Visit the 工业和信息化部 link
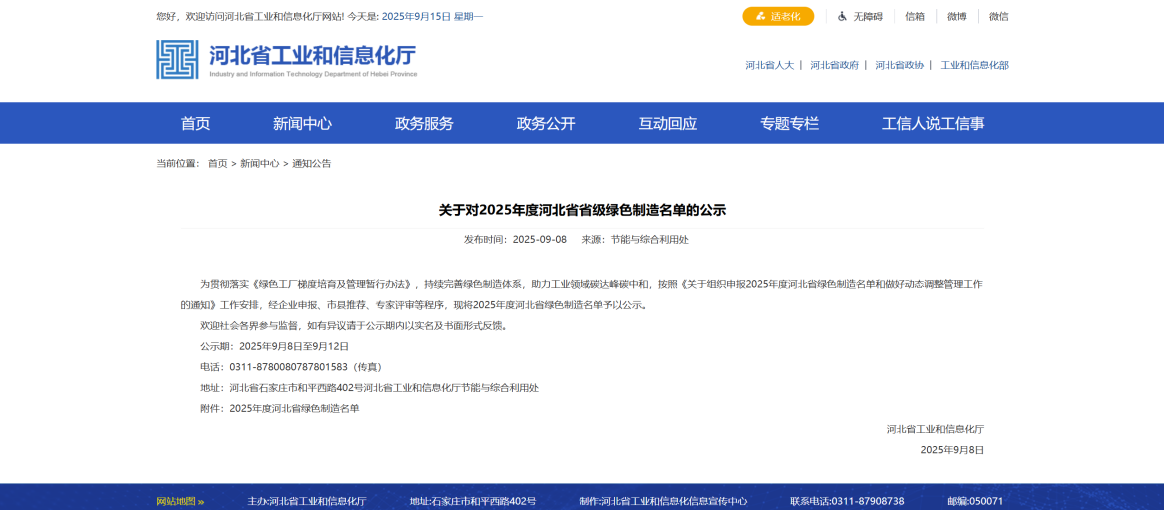Image resolution: width=1164 pixels, height=510 pixels. pyautogui.click(x=974, y=65)
